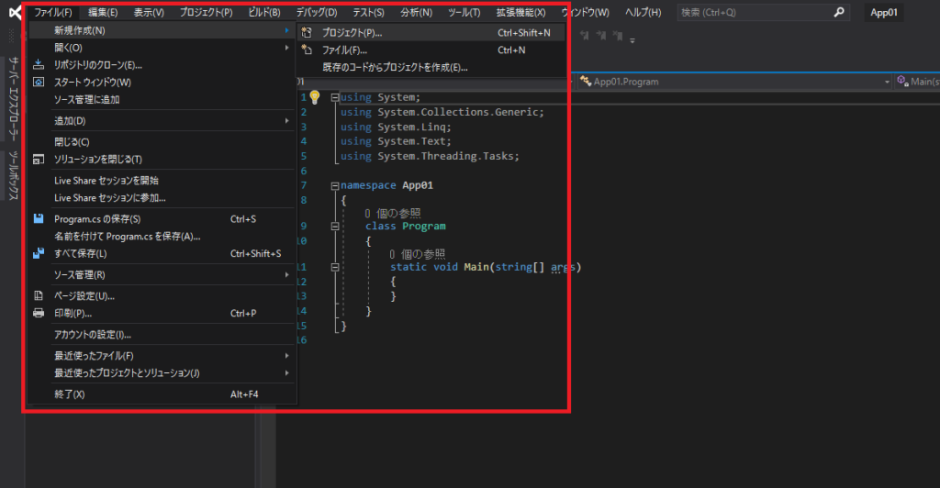Click the new project icon in submenu
The image size is (940, 488).
[307, 32]
